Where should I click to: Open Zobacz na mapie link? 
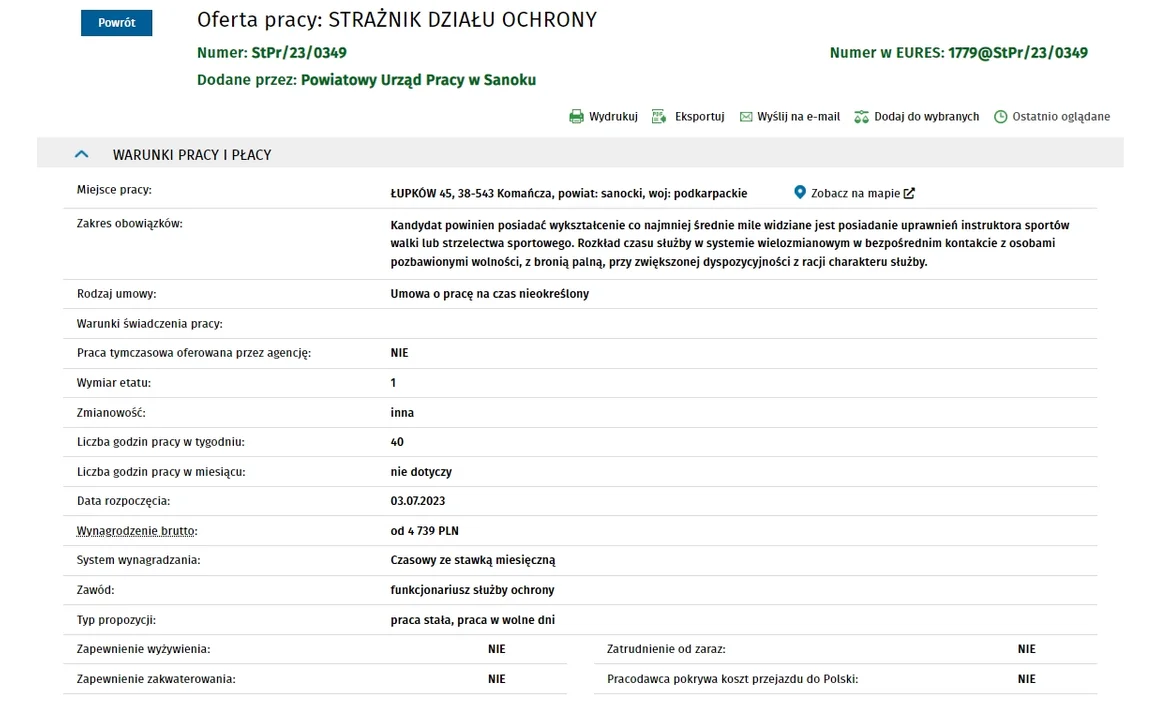coord(855,193)
